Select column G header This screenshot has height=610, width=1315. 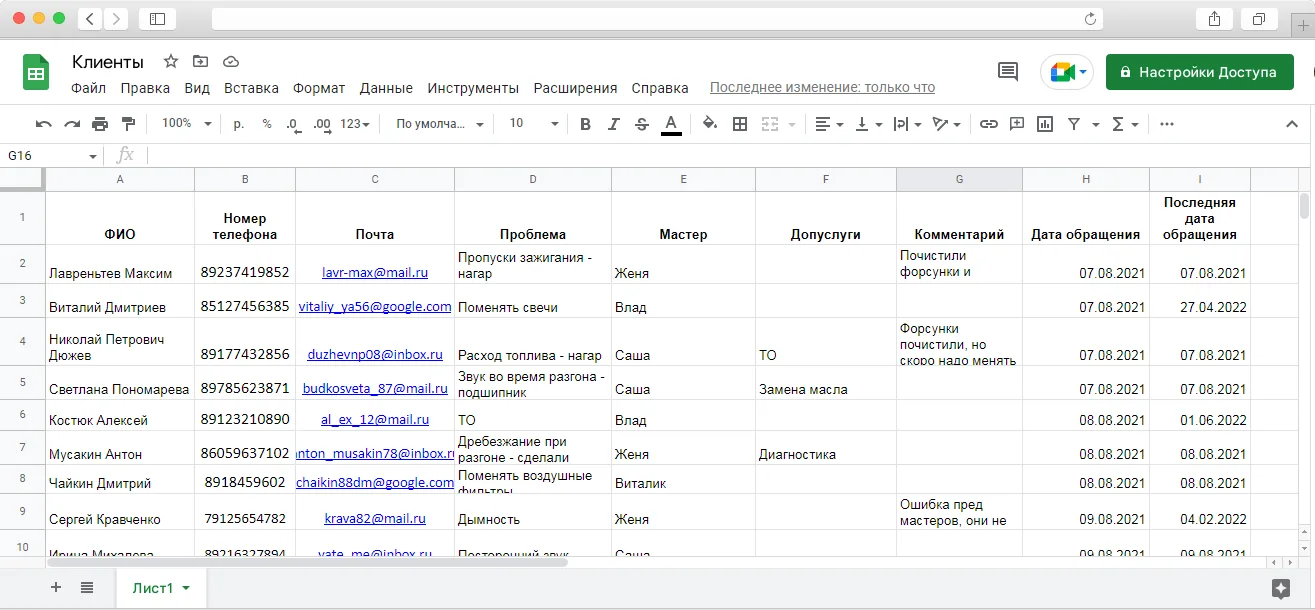point(959,179)
